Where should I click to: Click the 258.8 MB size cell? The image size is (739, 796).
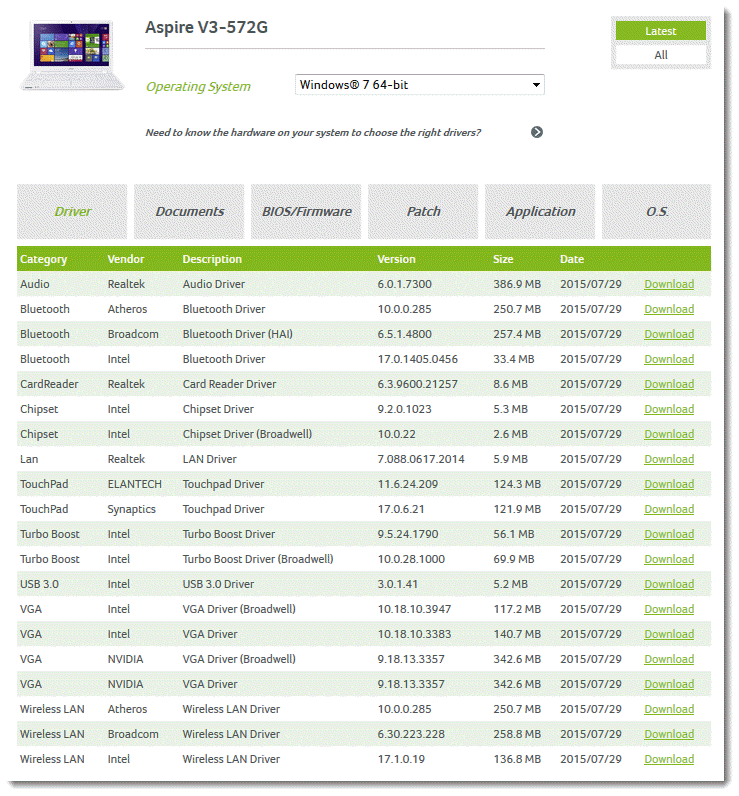(x=517, y=734)
